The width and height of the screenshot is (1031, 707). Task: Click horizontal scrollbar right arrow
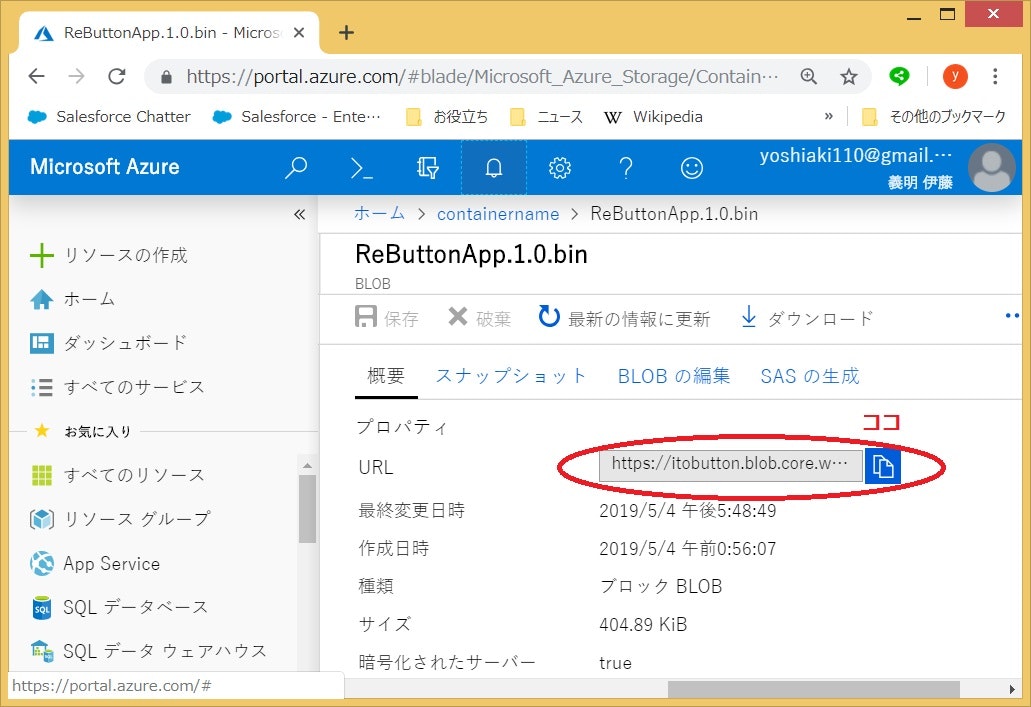[1012, 689]
